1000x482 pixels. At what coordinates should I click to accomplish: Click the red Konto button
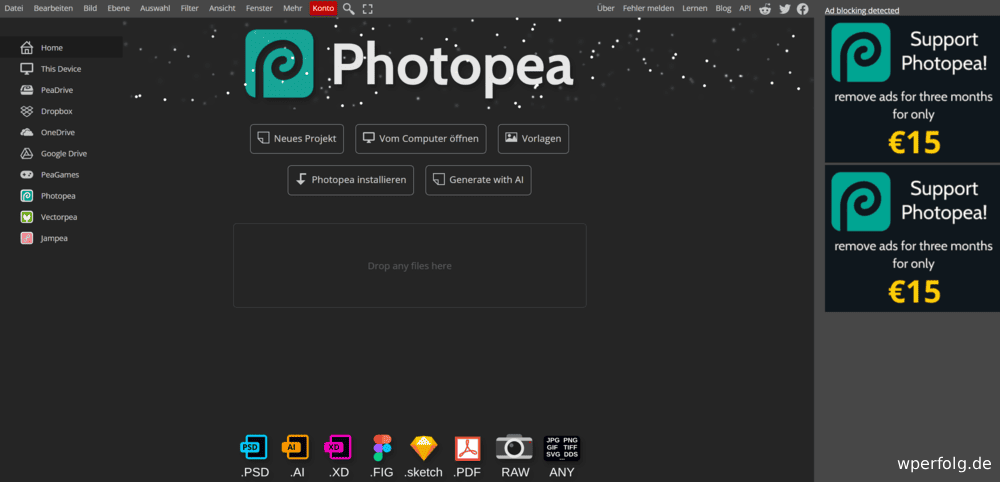point(323,8)
